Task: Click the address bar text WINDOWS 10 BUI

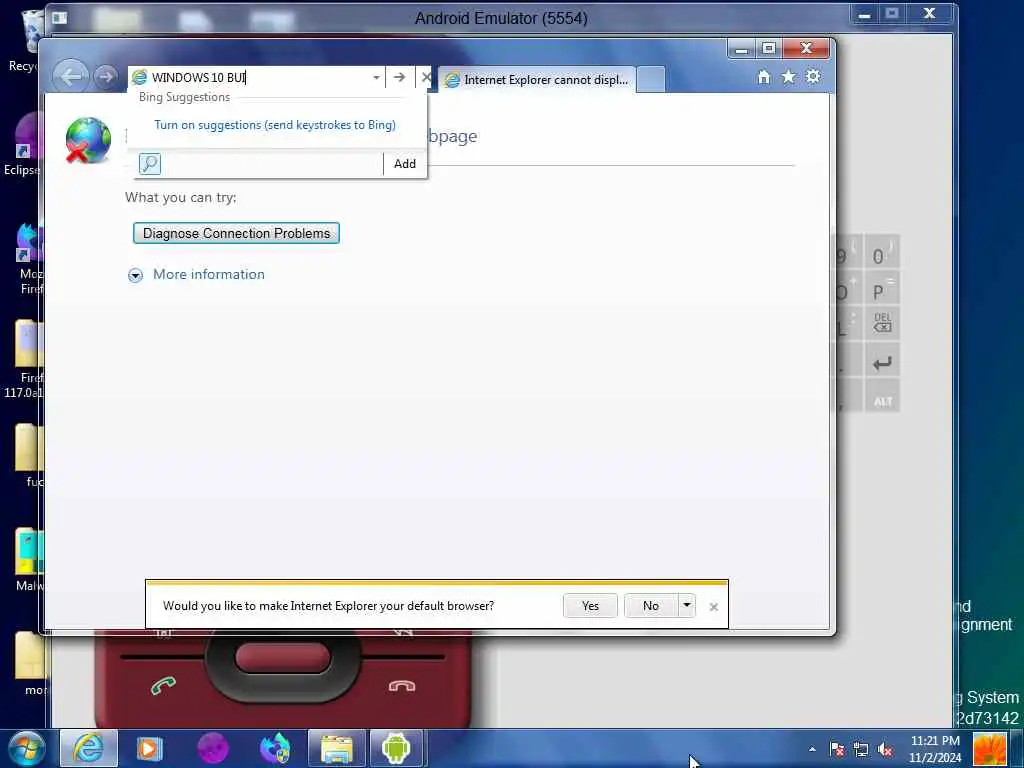Action: point(199,77)
